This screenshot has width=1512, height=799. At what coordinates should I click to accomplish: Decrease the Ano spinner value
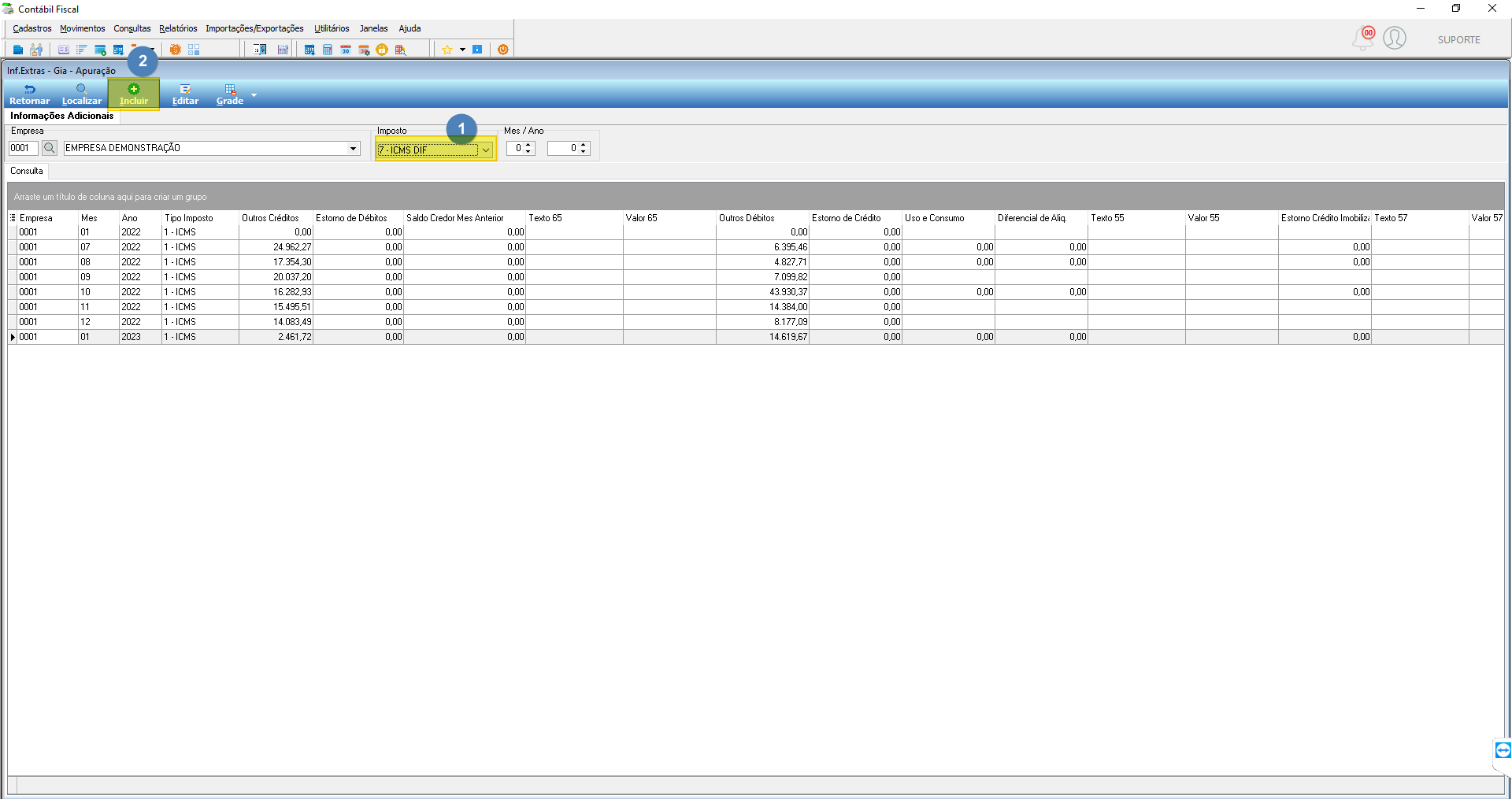(x=584, y=151)
